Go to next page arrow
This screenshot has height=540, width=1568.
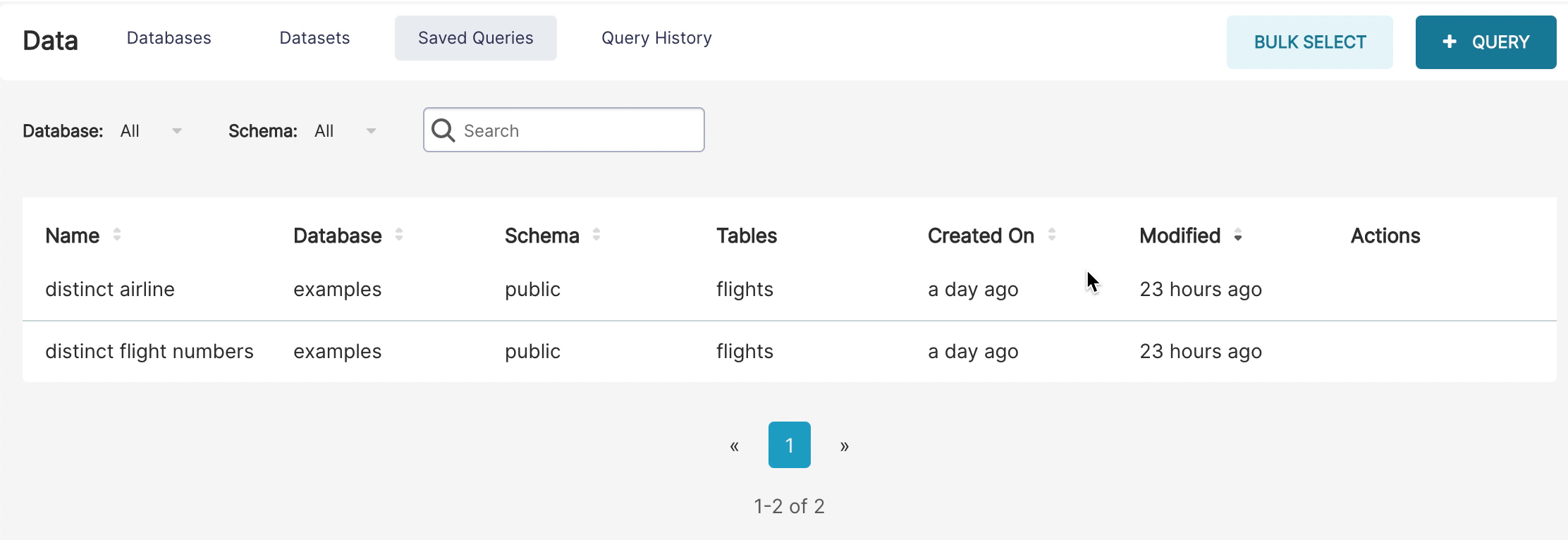[845, 446]
